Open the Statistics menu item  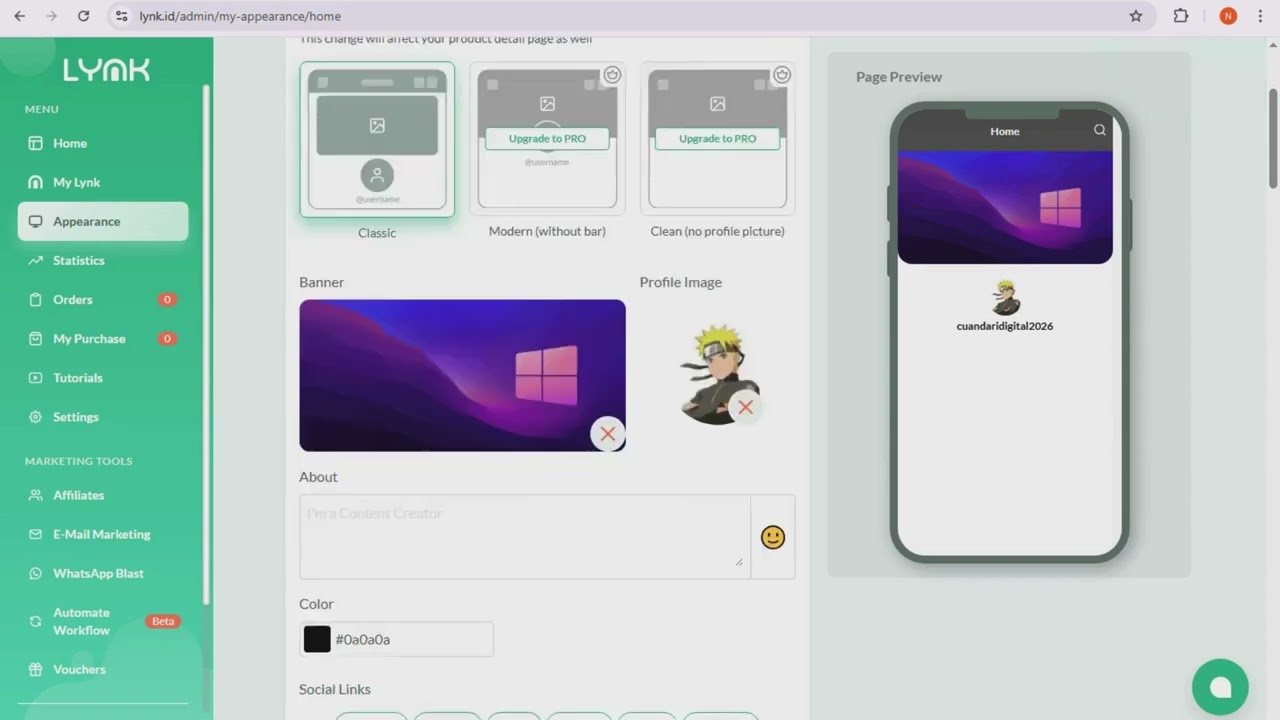pos(103,260)
